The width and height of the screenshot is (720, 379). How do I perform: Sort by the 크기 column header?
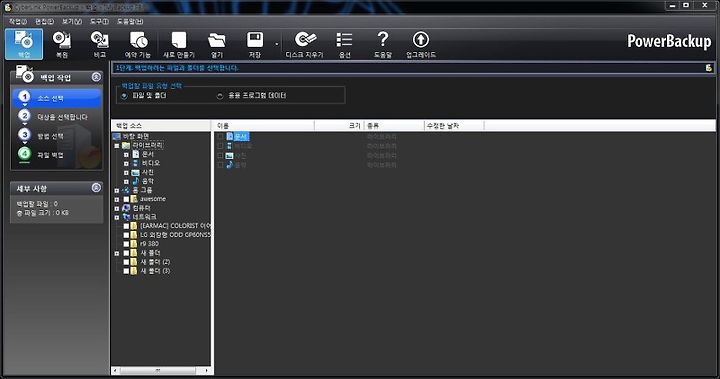pos(339,125)
